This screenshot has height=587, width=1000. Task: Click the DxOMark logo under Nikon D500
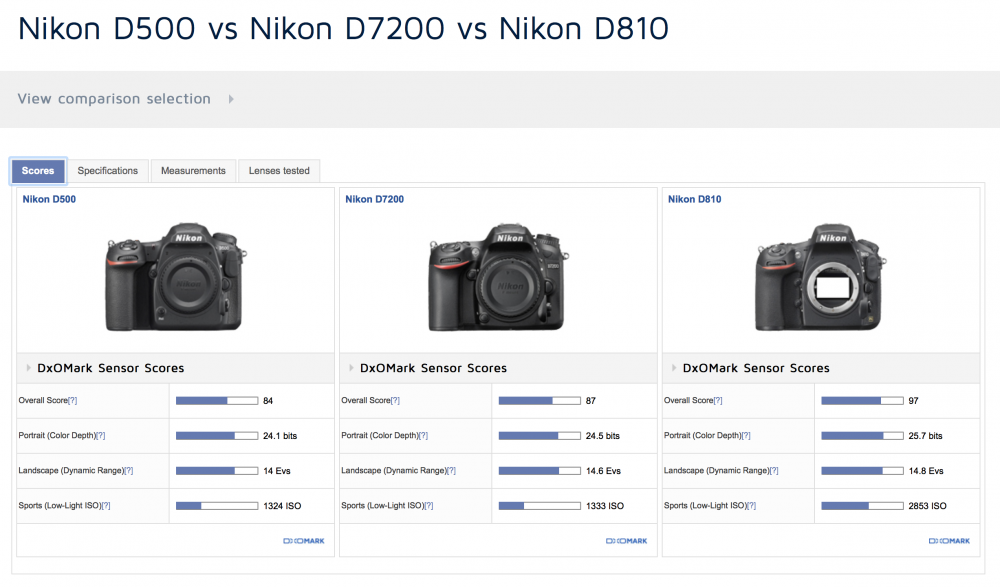click(x=304, y=541)
